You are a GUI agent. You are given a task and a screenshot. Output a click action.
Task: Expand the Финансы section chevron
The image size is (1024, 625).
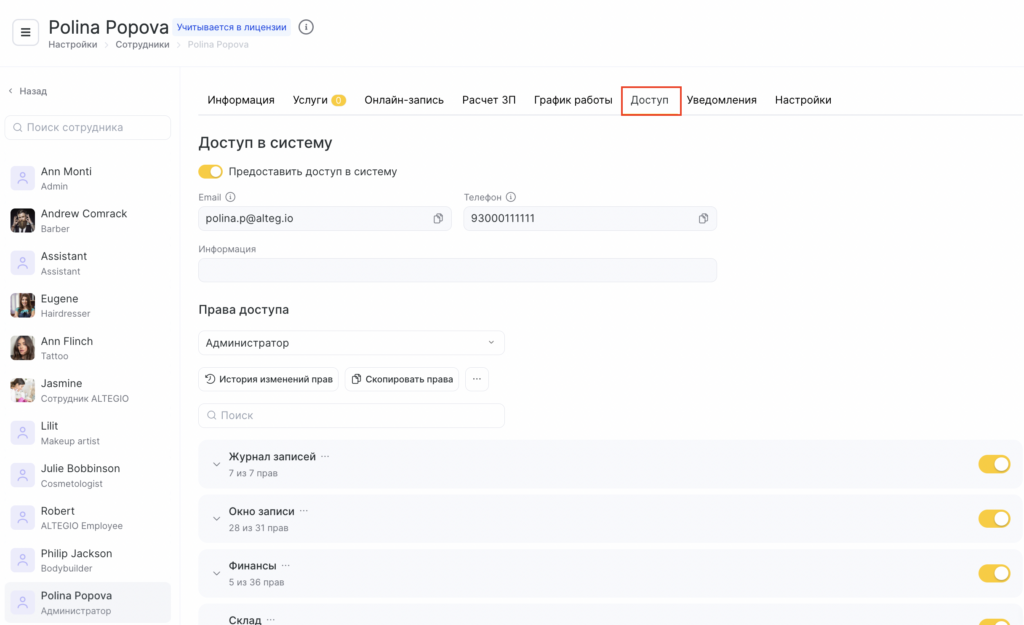(x=216, y=573)
